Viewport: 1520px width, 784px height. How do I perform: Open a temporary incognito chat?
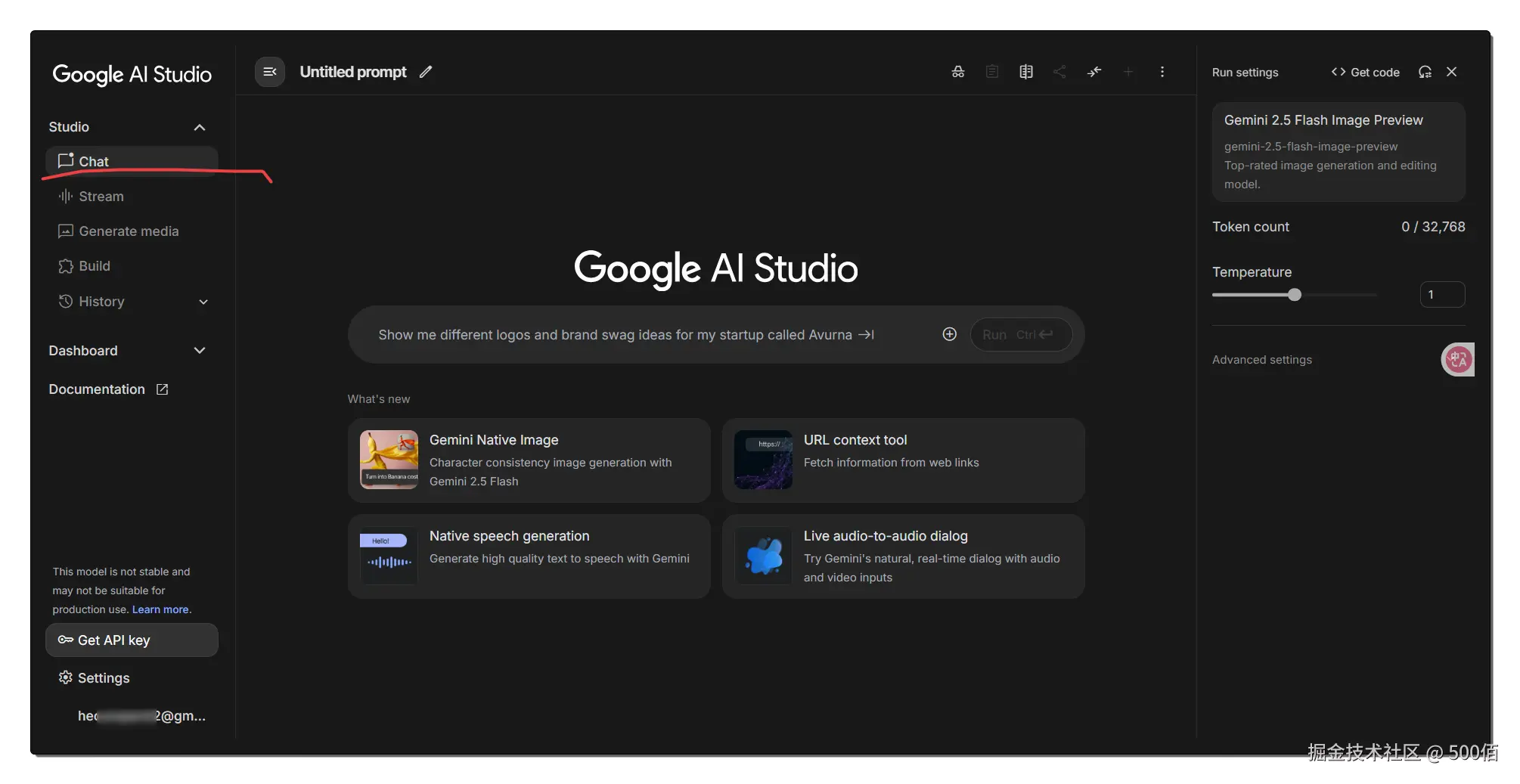click(x=958, y=72)
